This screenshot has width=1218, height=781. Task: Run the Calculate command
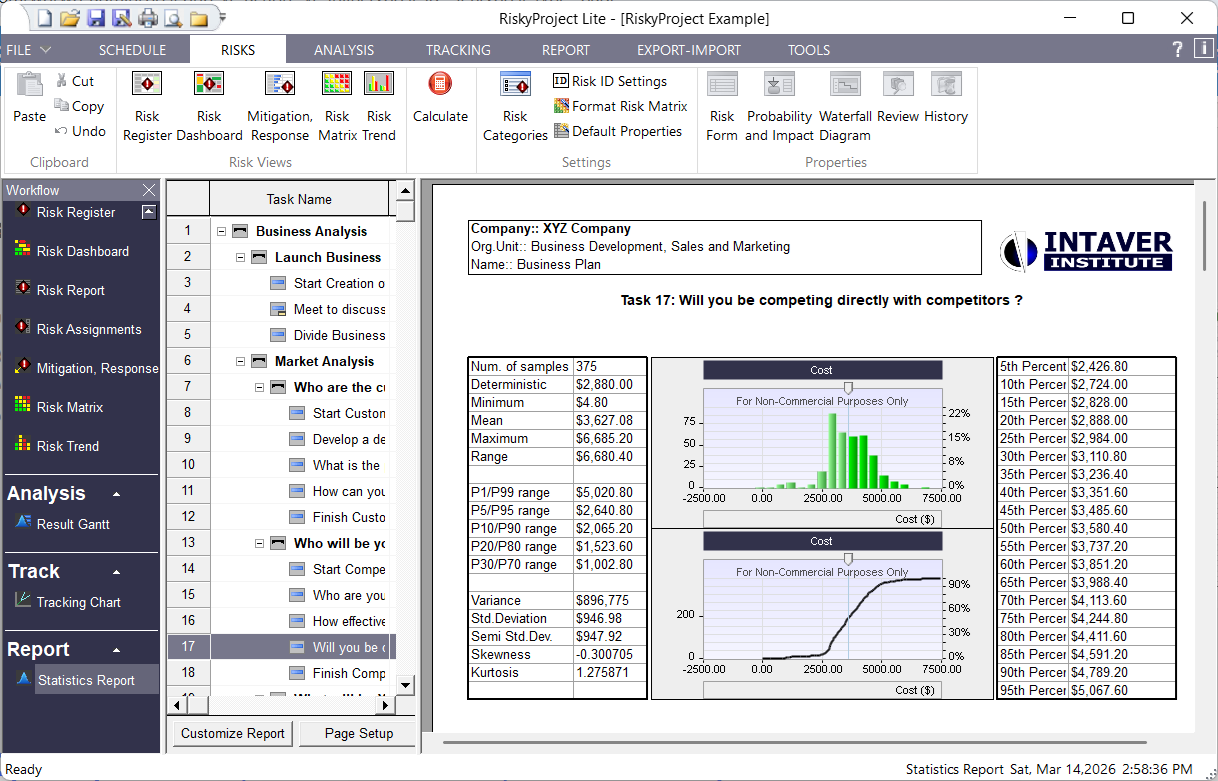[440, 105]
